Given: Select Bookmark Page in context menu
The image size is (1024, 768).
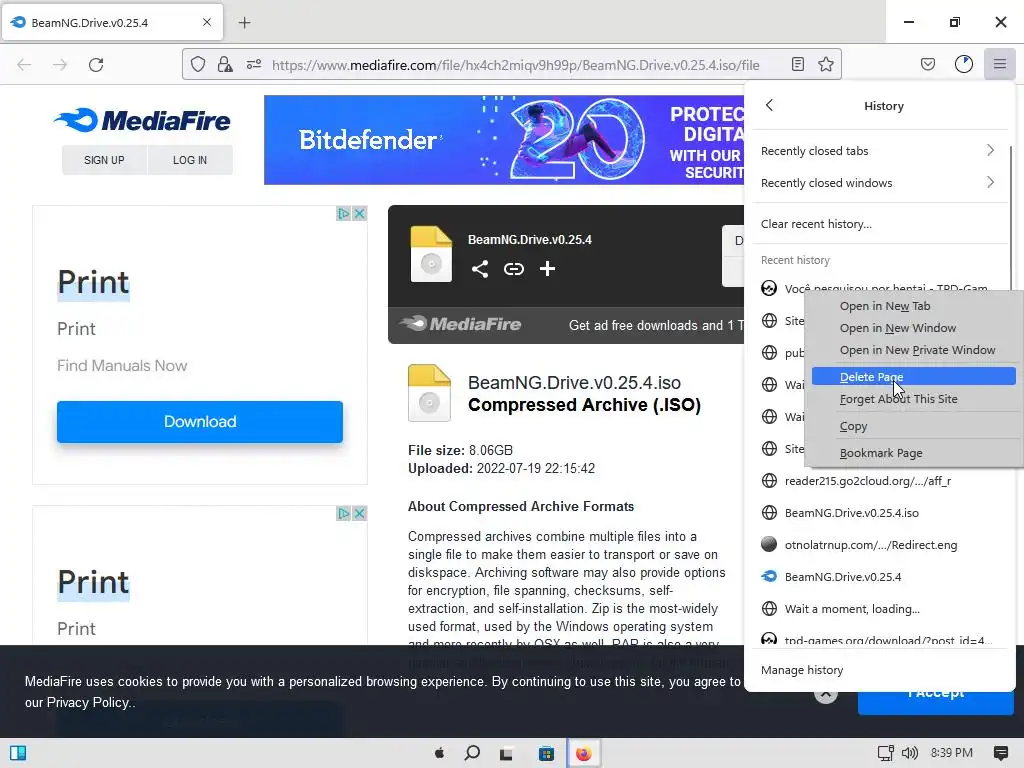Looking at the screenshot, I should [913, 453].
